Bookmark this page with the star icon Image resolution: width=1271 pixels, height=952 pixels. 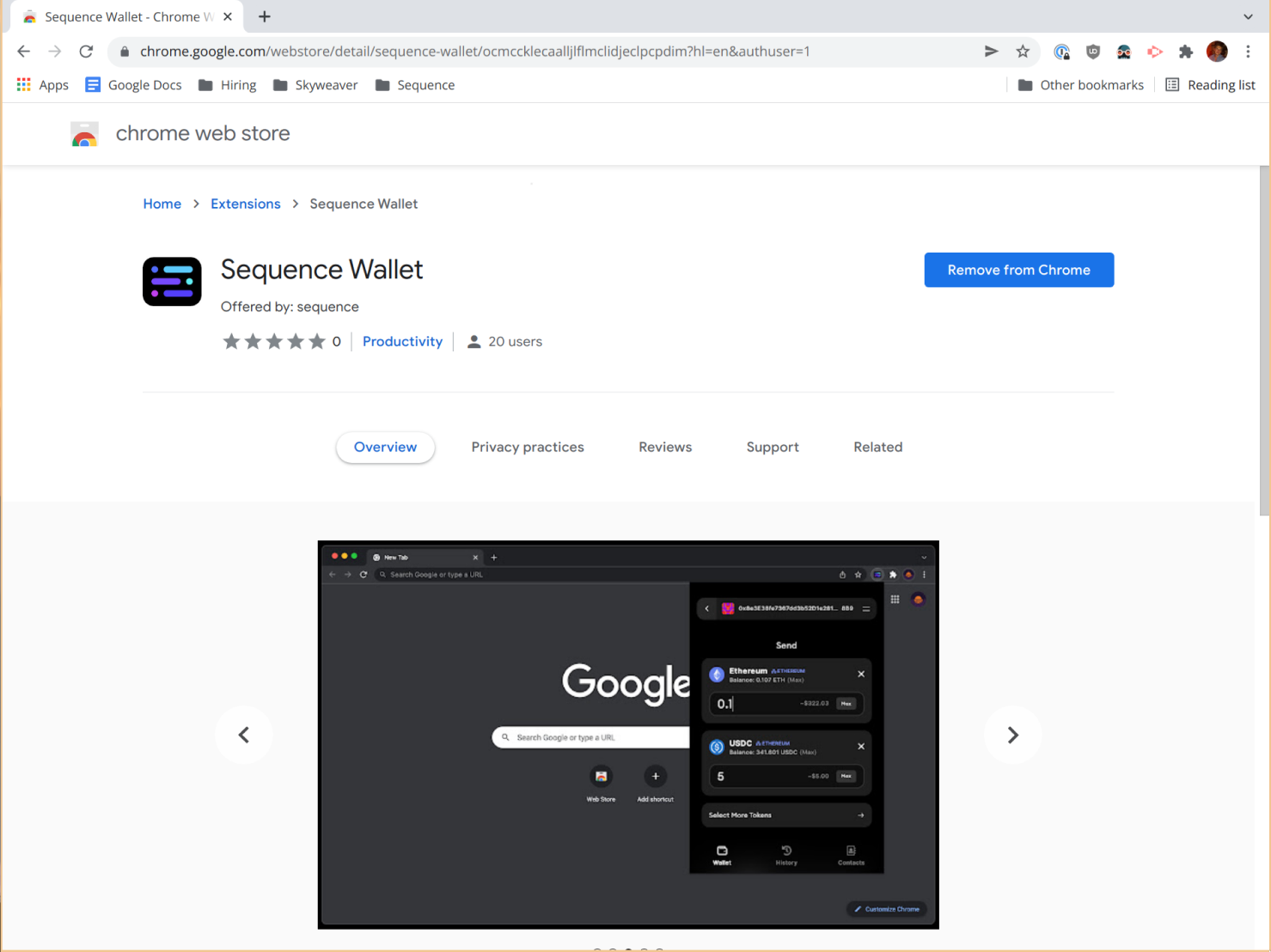coord(1023,52)
